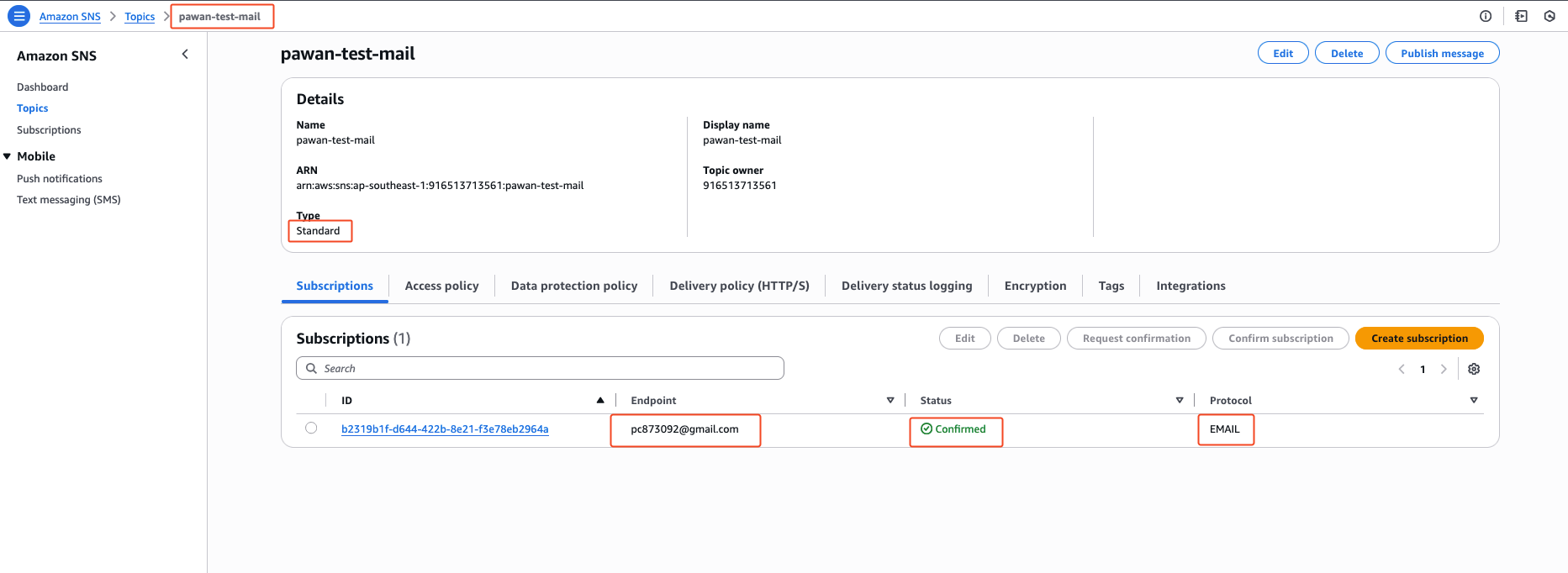The image size is (1568, 573).
Task: Open Dashboard in sidebar
Action: pyautogui.click(x=43, y=87)
